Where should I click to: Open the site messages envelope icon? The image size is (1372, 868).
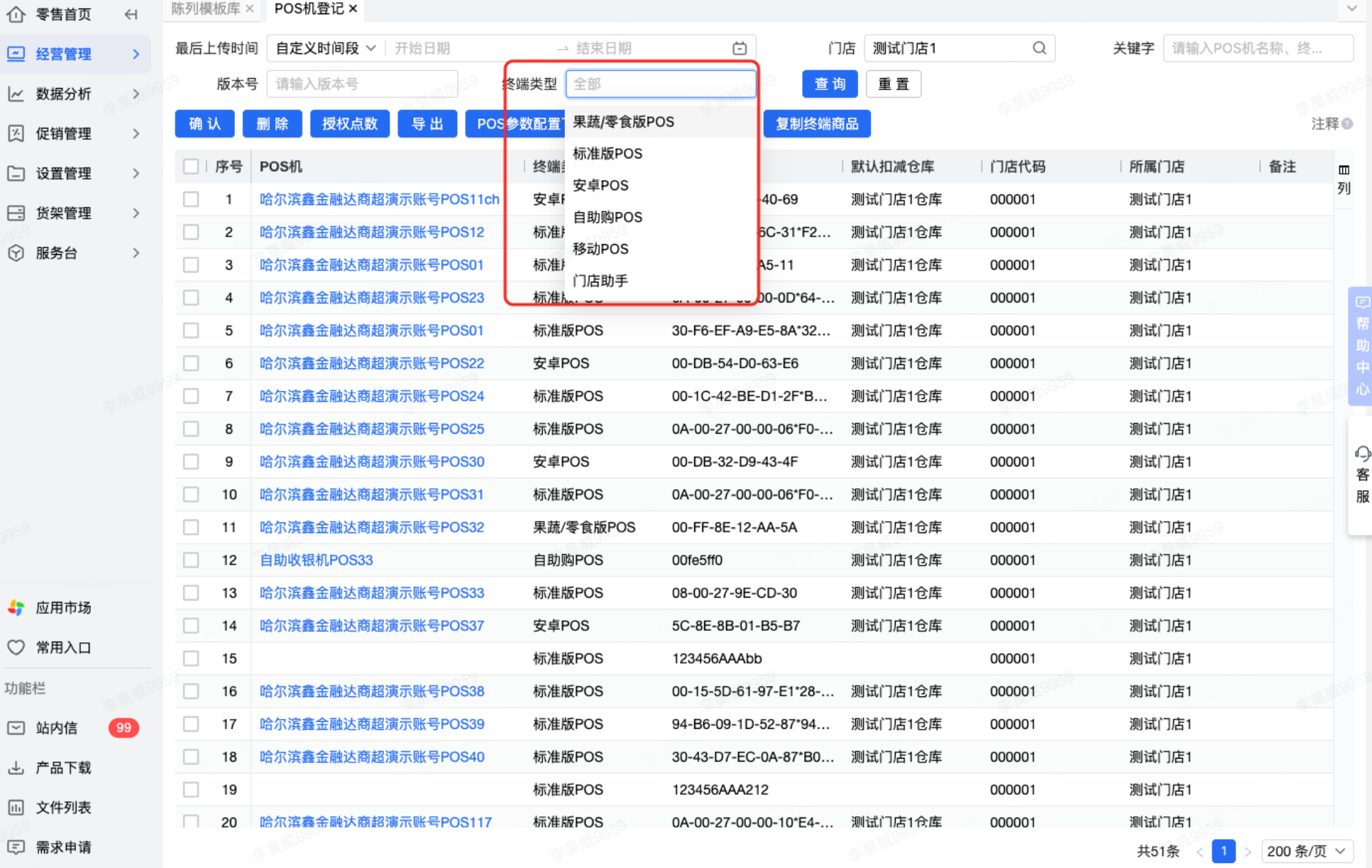point(16,727)
